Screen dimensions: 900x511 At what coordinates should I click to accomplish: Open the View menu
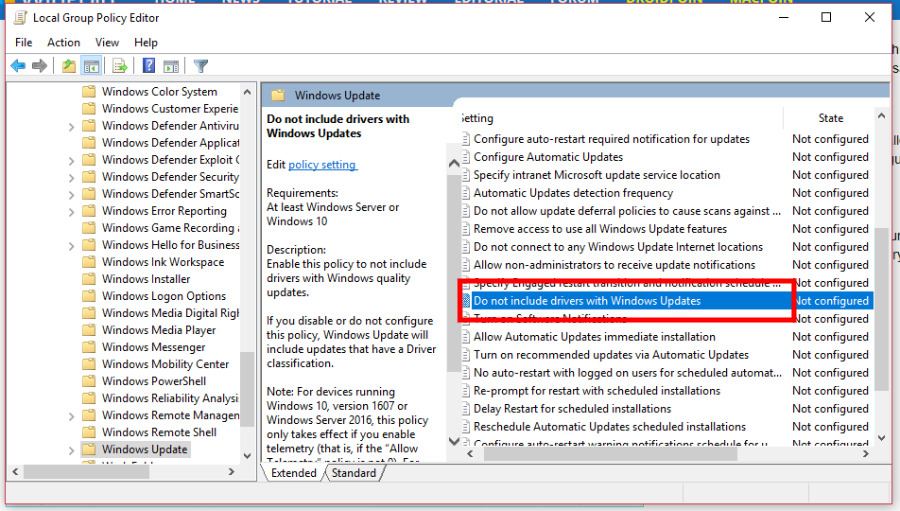[107, 42]
